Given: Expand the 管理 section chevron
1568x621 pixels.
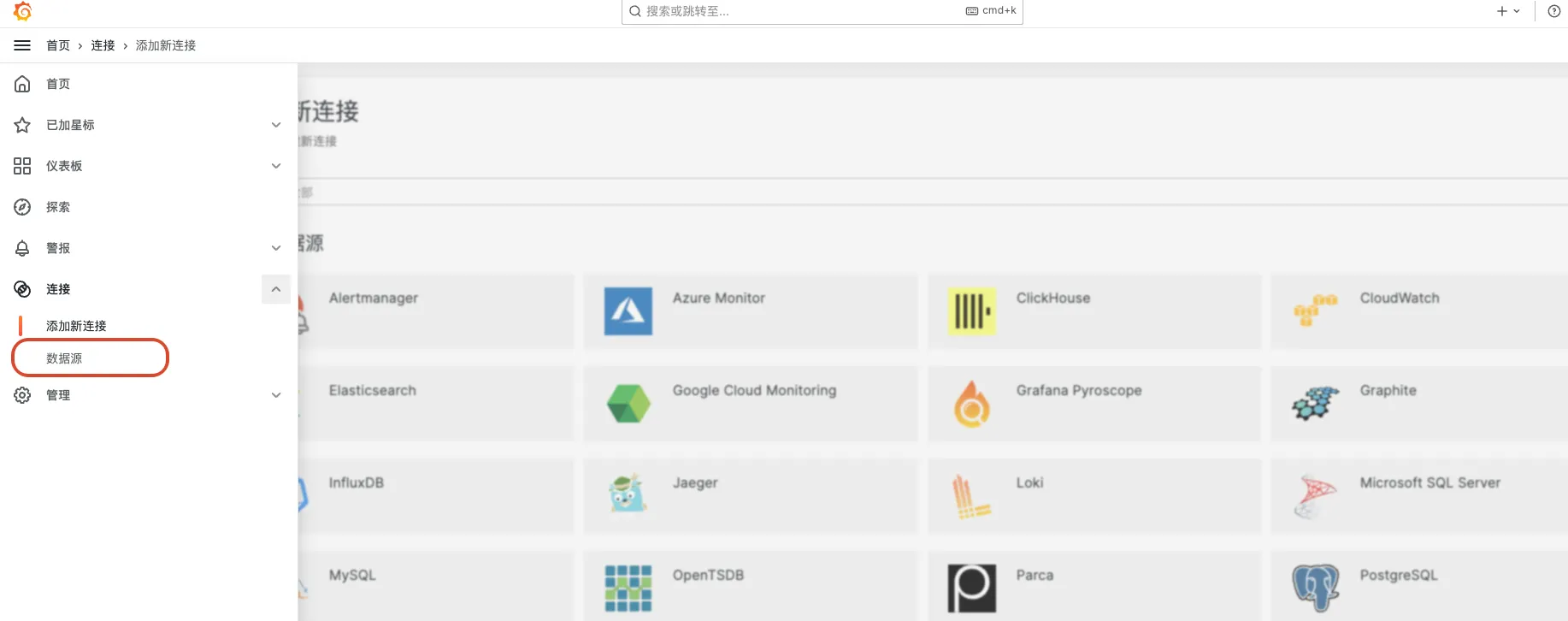Looking at the screenshot, I should point(276,395).
